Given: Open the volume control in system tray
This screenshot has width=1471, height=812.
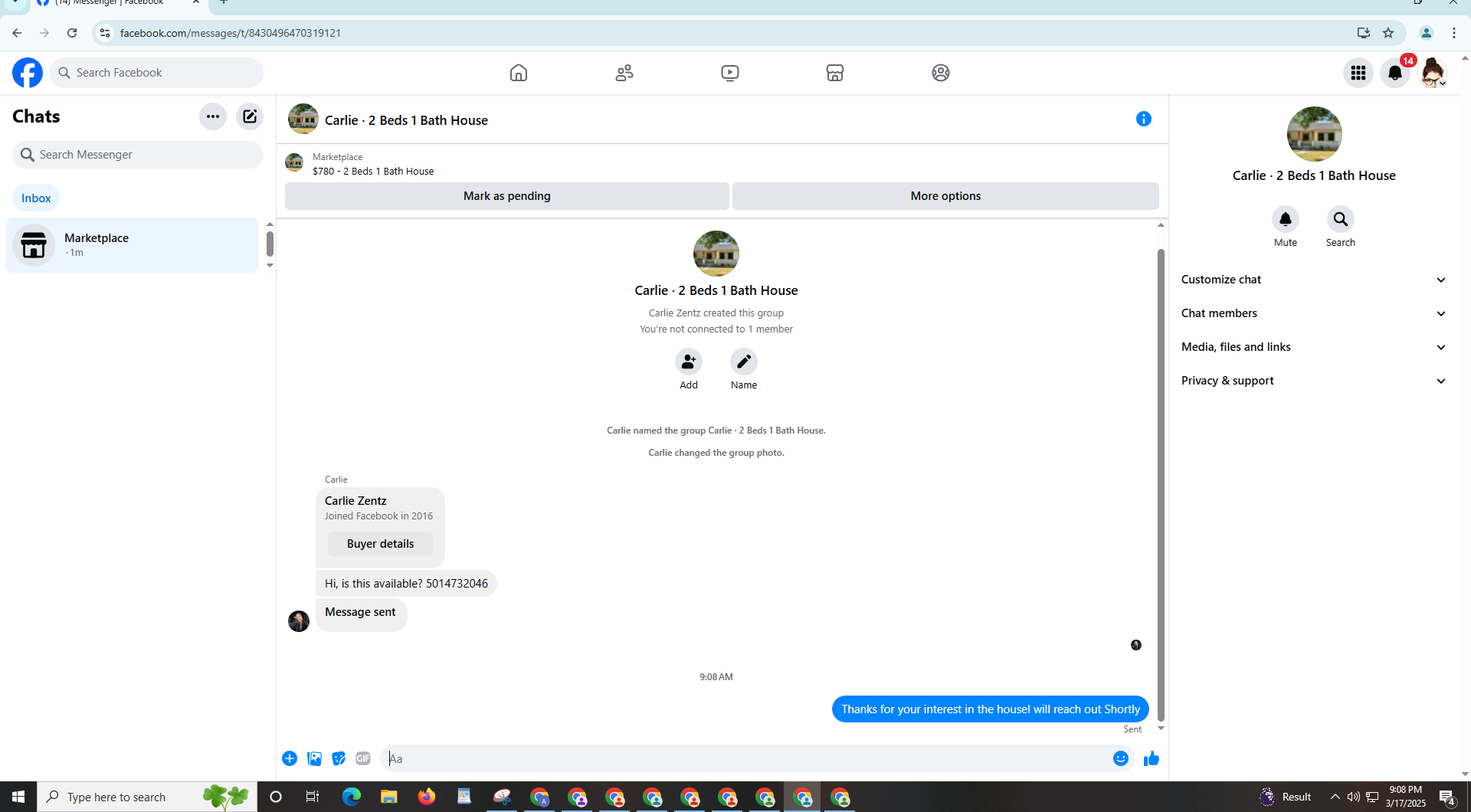Looking at the screenshot, I should 1354,797.
